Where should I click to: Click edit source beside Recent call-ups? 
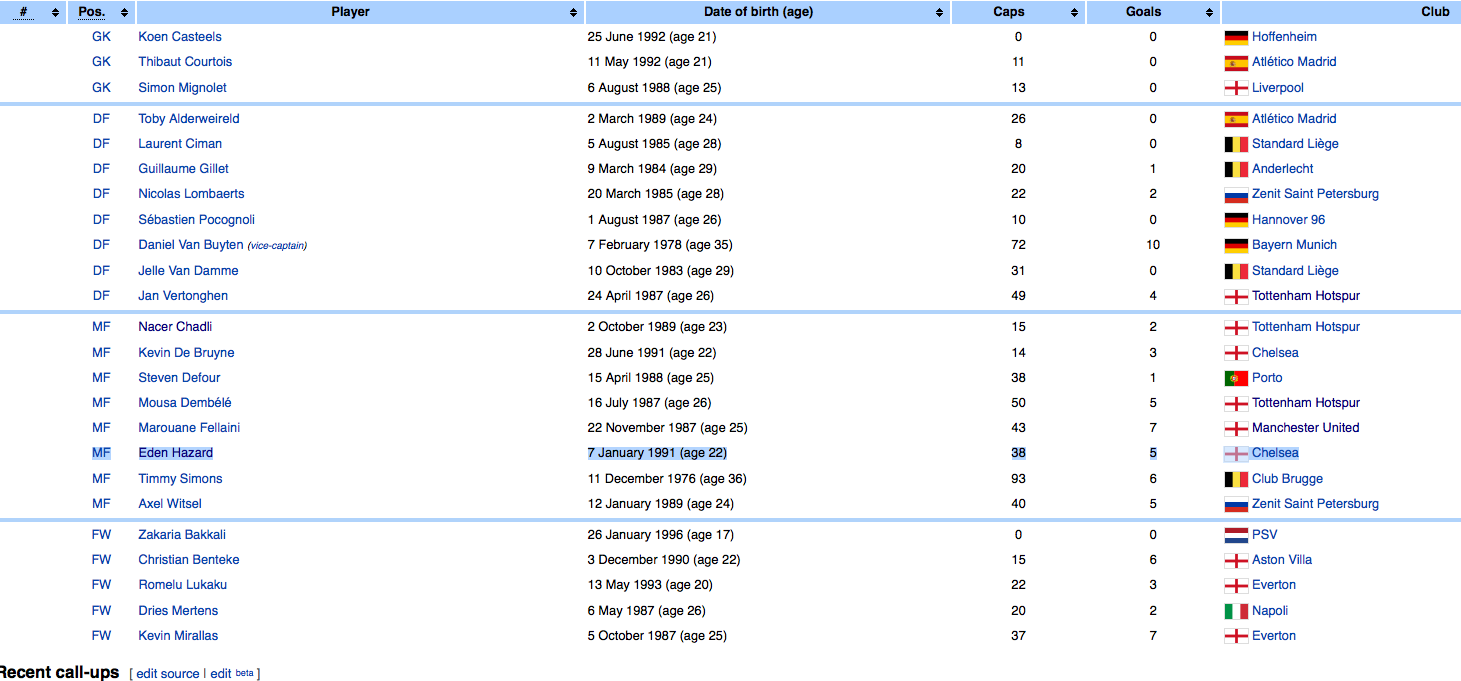tap(168, 674)
